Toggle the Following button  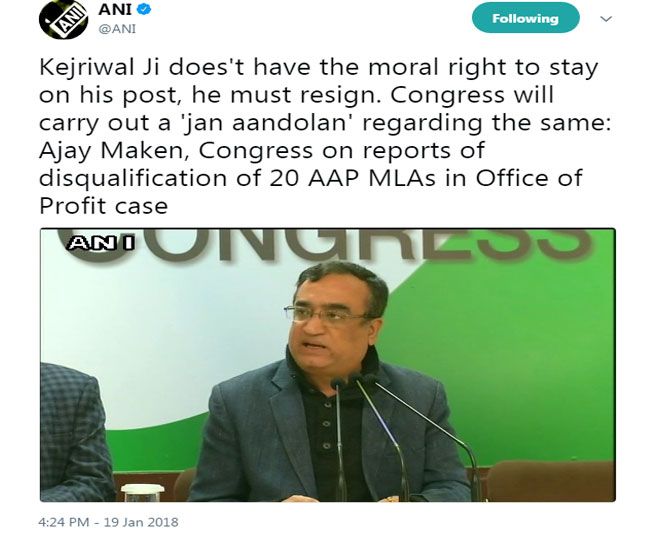[x=525, y=18]
